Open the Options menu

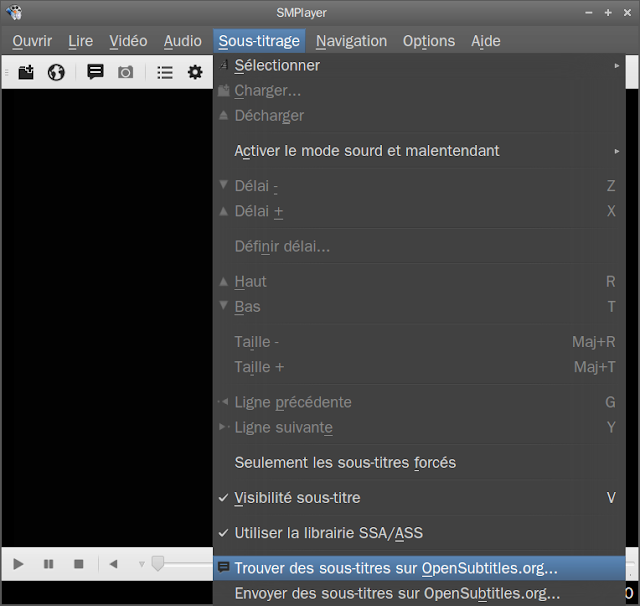[429, 41]
